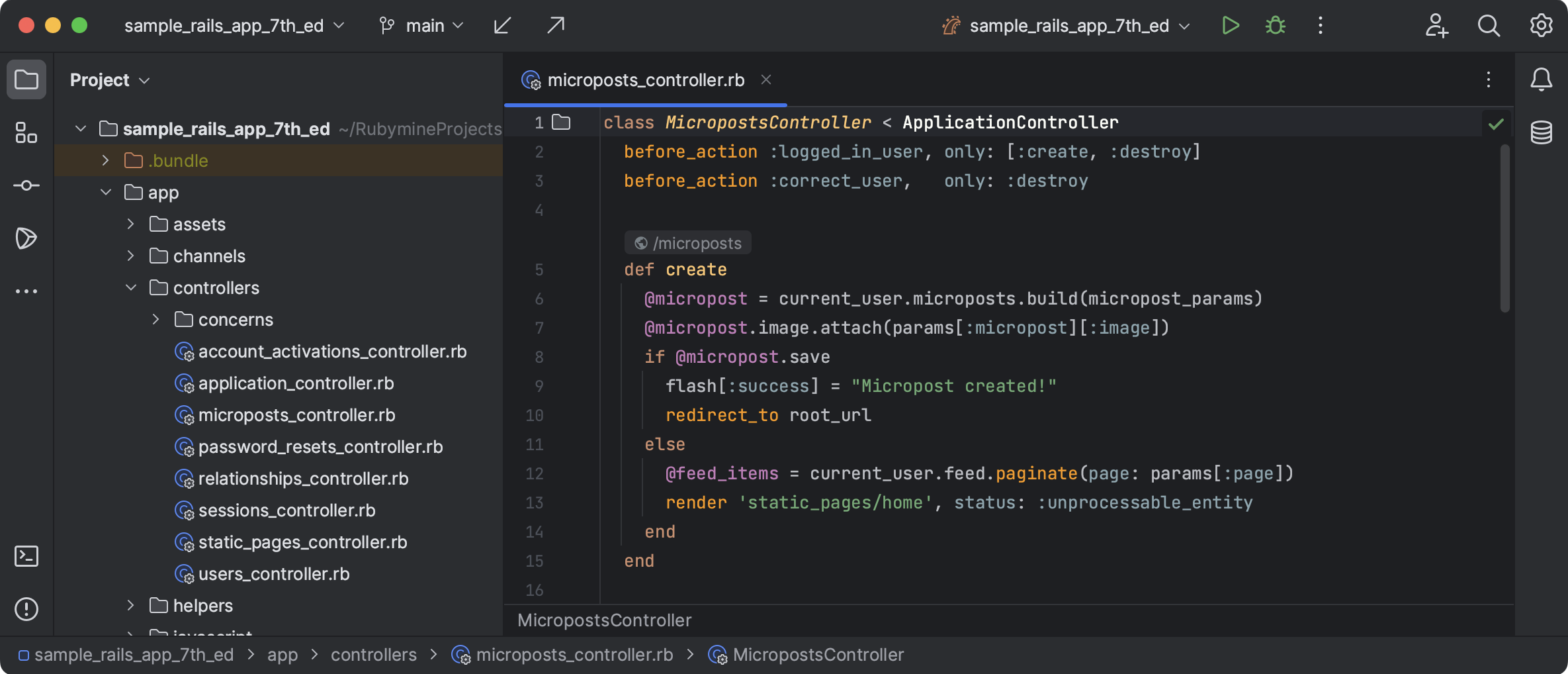1568x674 pixels.
Task: Open IDE settings gear icon
Action: coord(1542,26)
